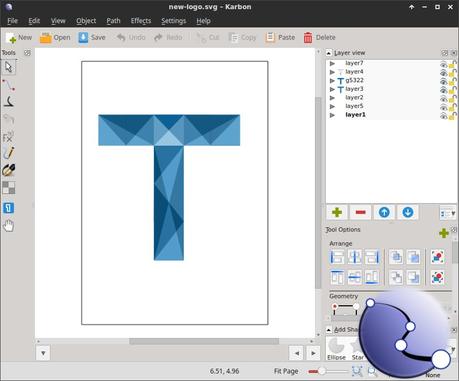This screenshot has width=459, height=381.
Task: Toggle visibility of layer7
Action: pyautogui.click(x=443, y=64)
